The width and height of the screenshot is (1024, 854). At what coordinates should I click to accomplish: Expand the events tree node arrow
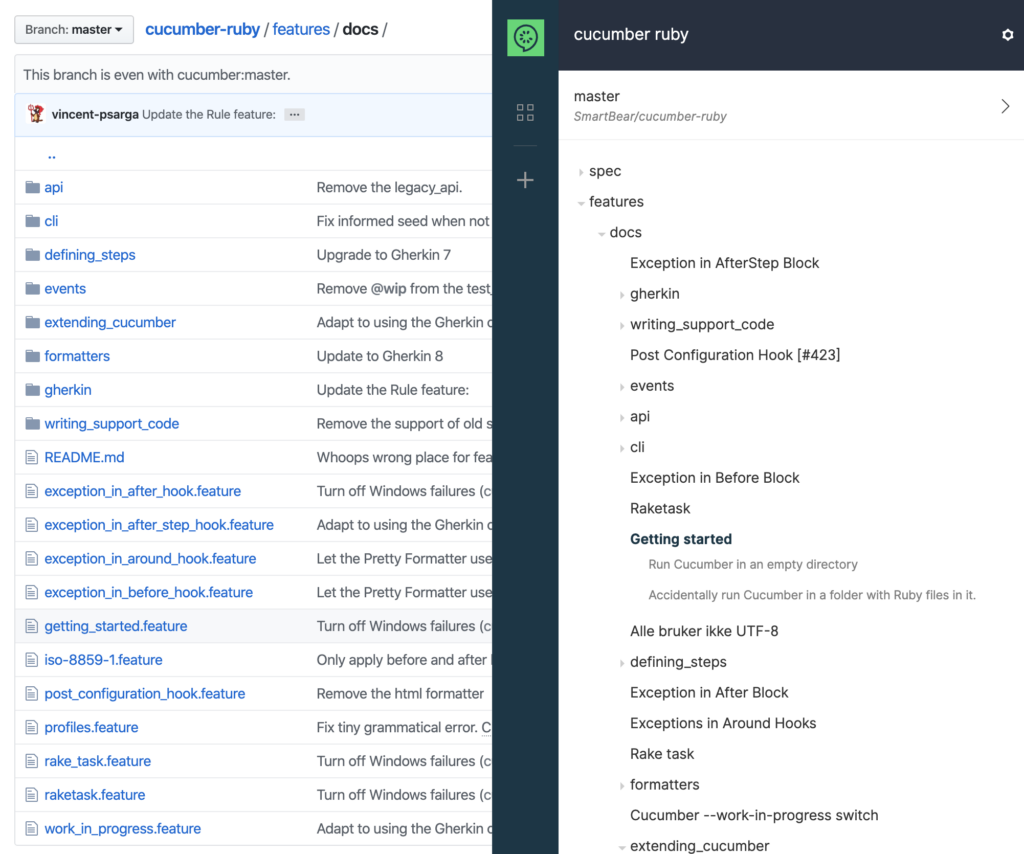[622, 387]
